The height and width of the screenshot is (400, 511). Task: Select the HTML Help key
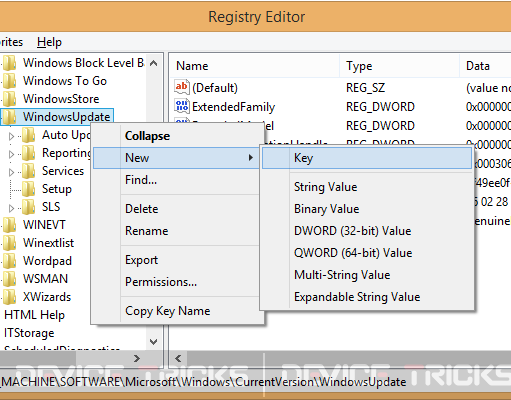(34, 315)
